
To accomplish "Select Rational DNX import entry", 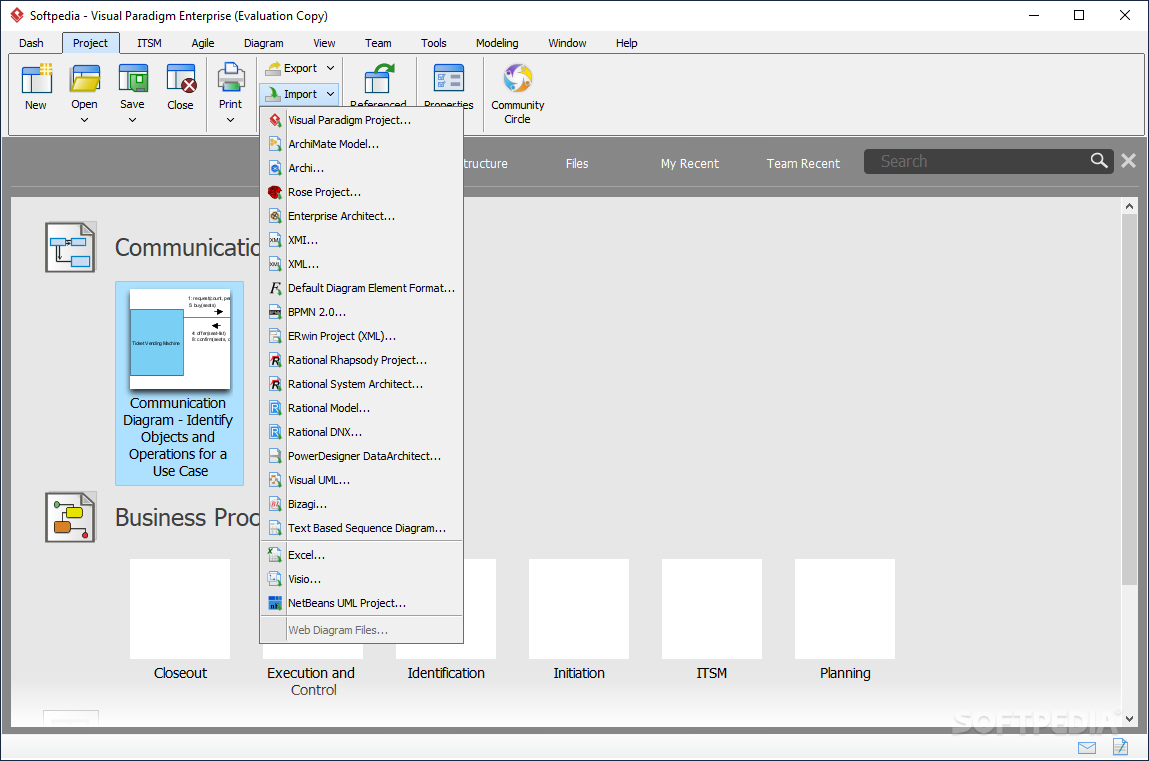I will (361, 432).
